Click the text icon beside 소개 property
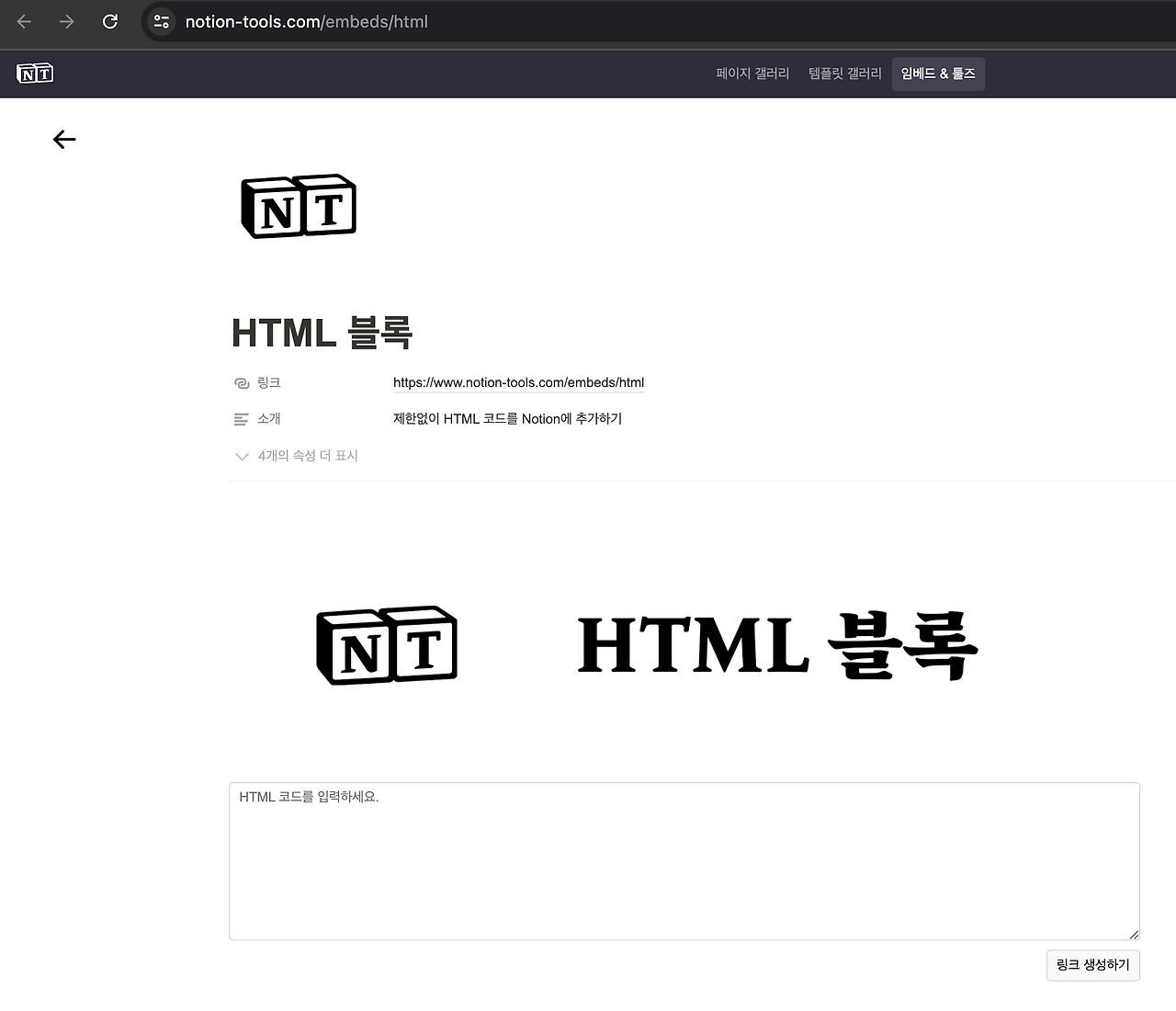1176x1011 pixels. point(242,419)
